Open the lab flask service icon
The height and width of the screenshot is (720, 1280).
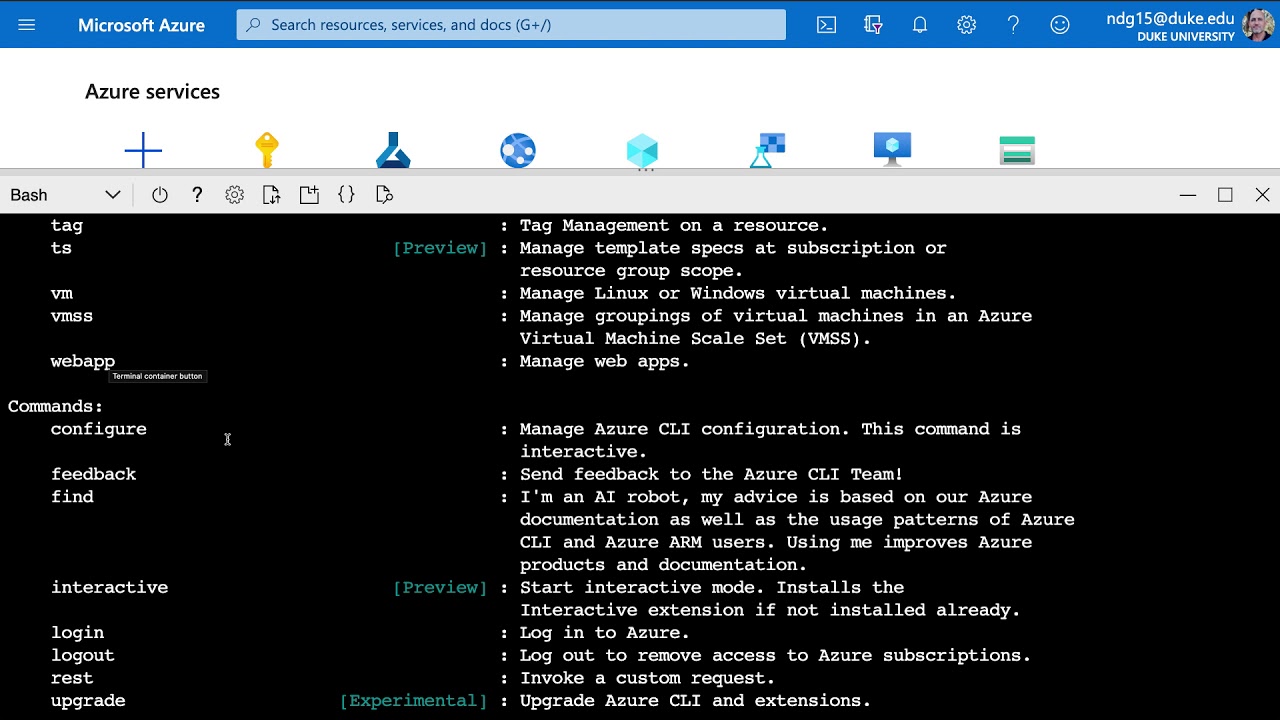(767, 150)
